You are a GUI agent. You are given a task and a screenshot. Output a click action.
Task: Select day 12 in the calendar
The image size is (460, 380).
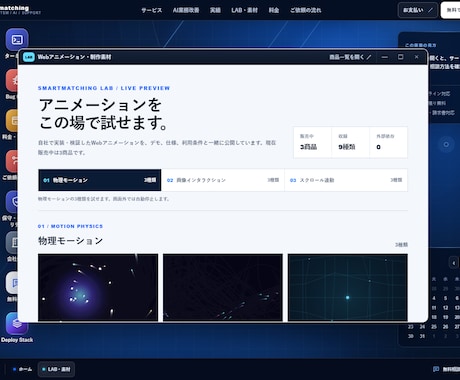(445, 308)
